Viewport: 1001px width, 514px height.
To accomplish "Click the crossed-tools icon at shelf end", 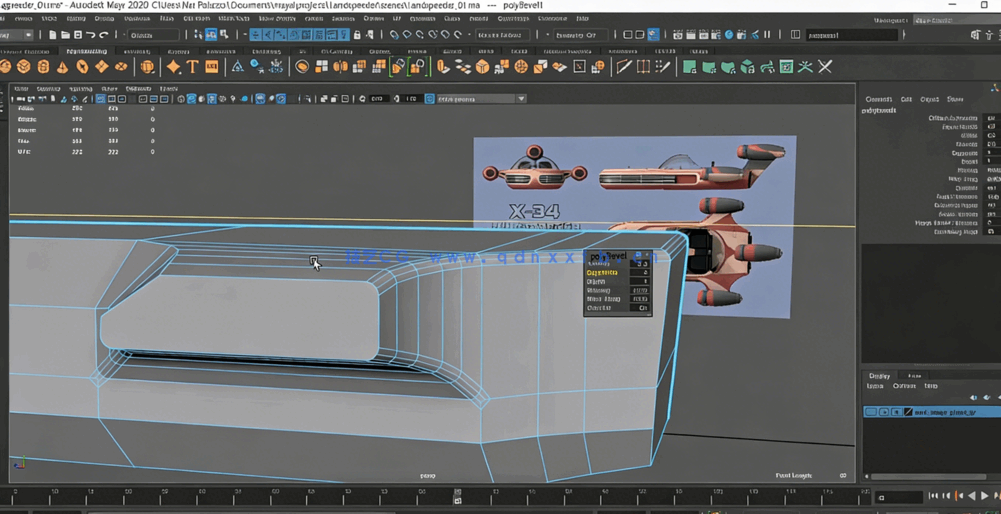I will point(825,67).
